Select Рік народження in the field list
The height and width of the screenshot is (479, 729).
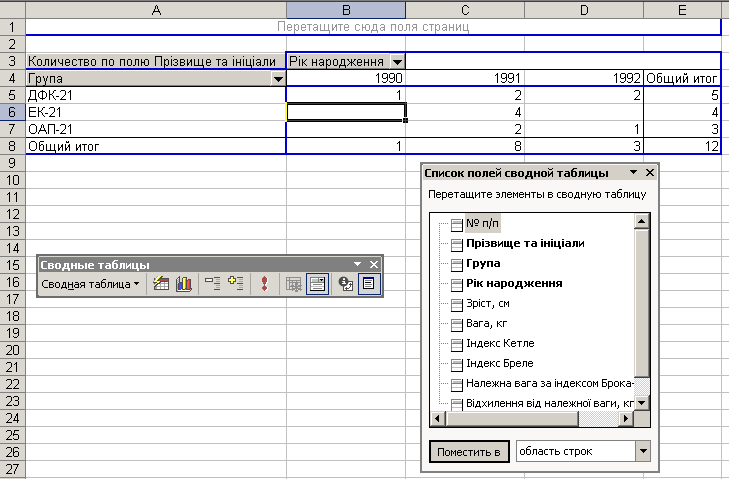click(x=514, y=283)
